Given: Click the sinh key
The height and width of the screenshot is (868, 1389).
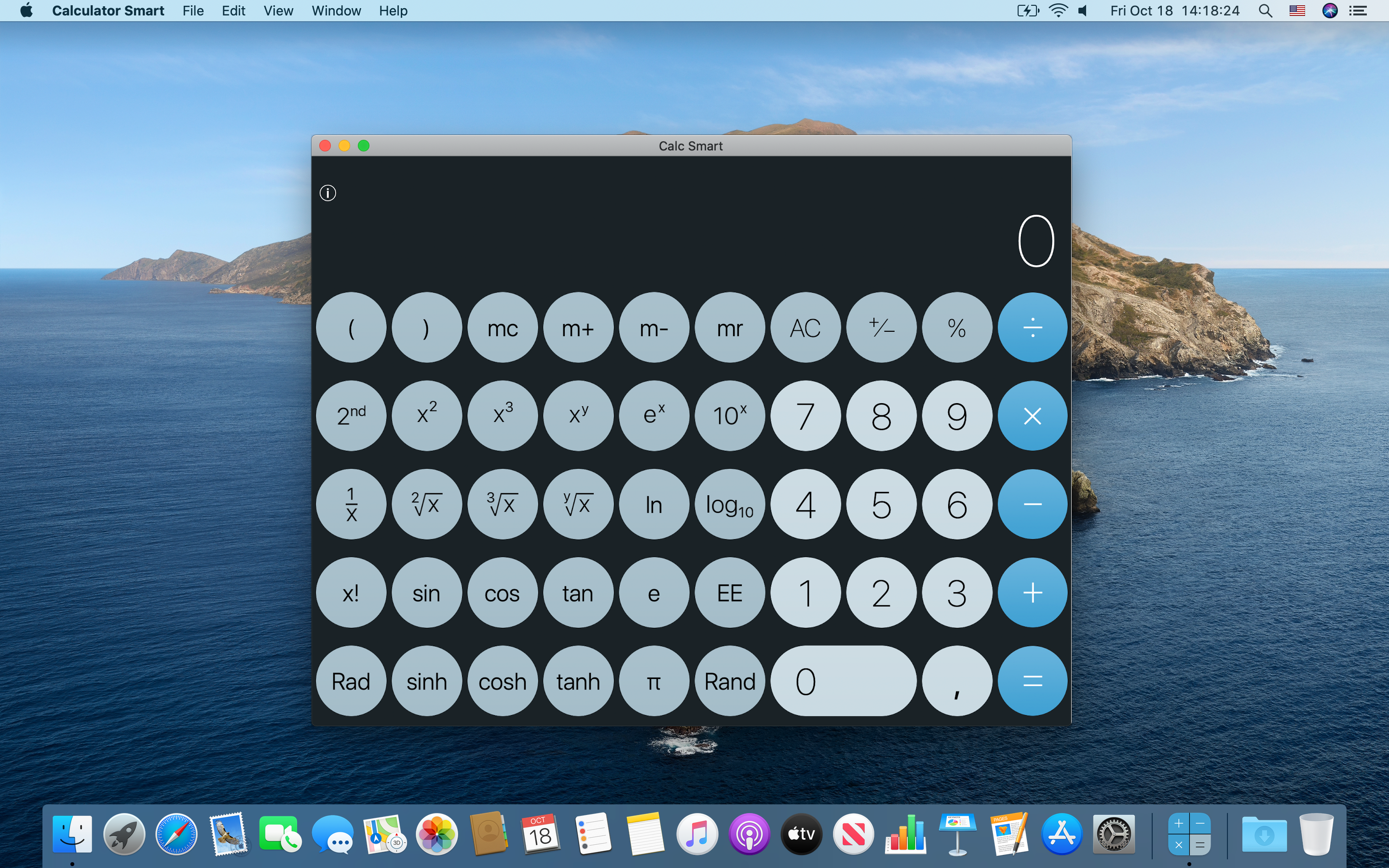Looking at the screenshot, I should coord(426,681).
